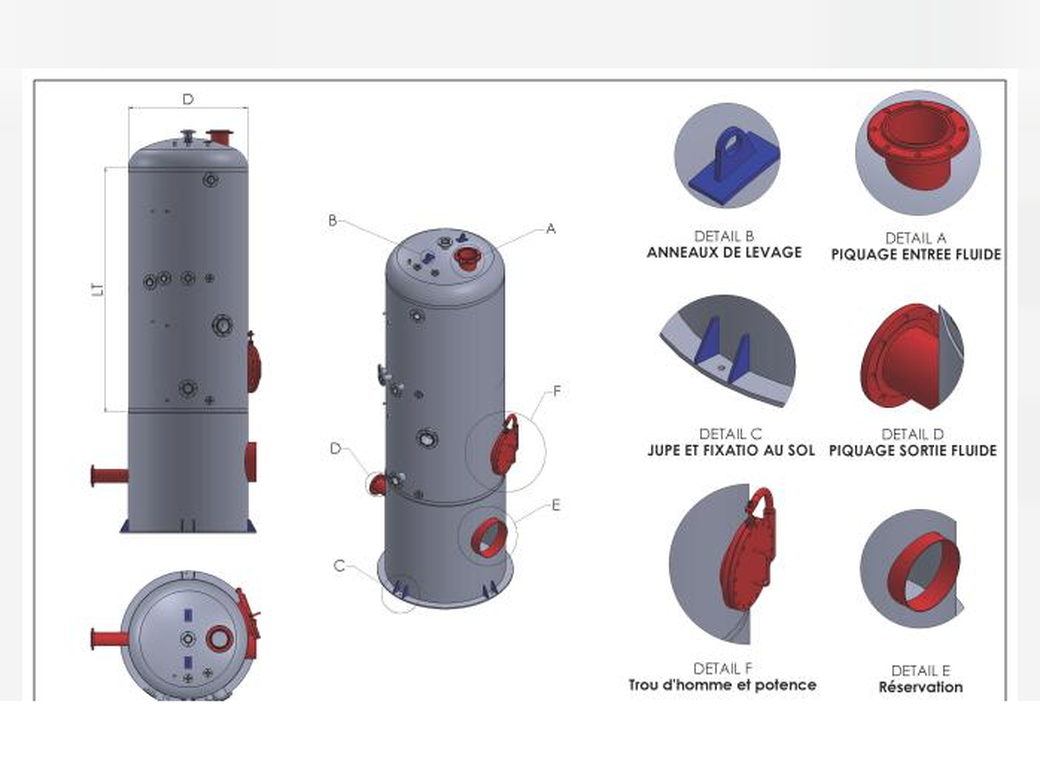The height and width of the screenshot is (780, 1040).
Task: Select the top plan view of the tank
Action: pos(176,635)
